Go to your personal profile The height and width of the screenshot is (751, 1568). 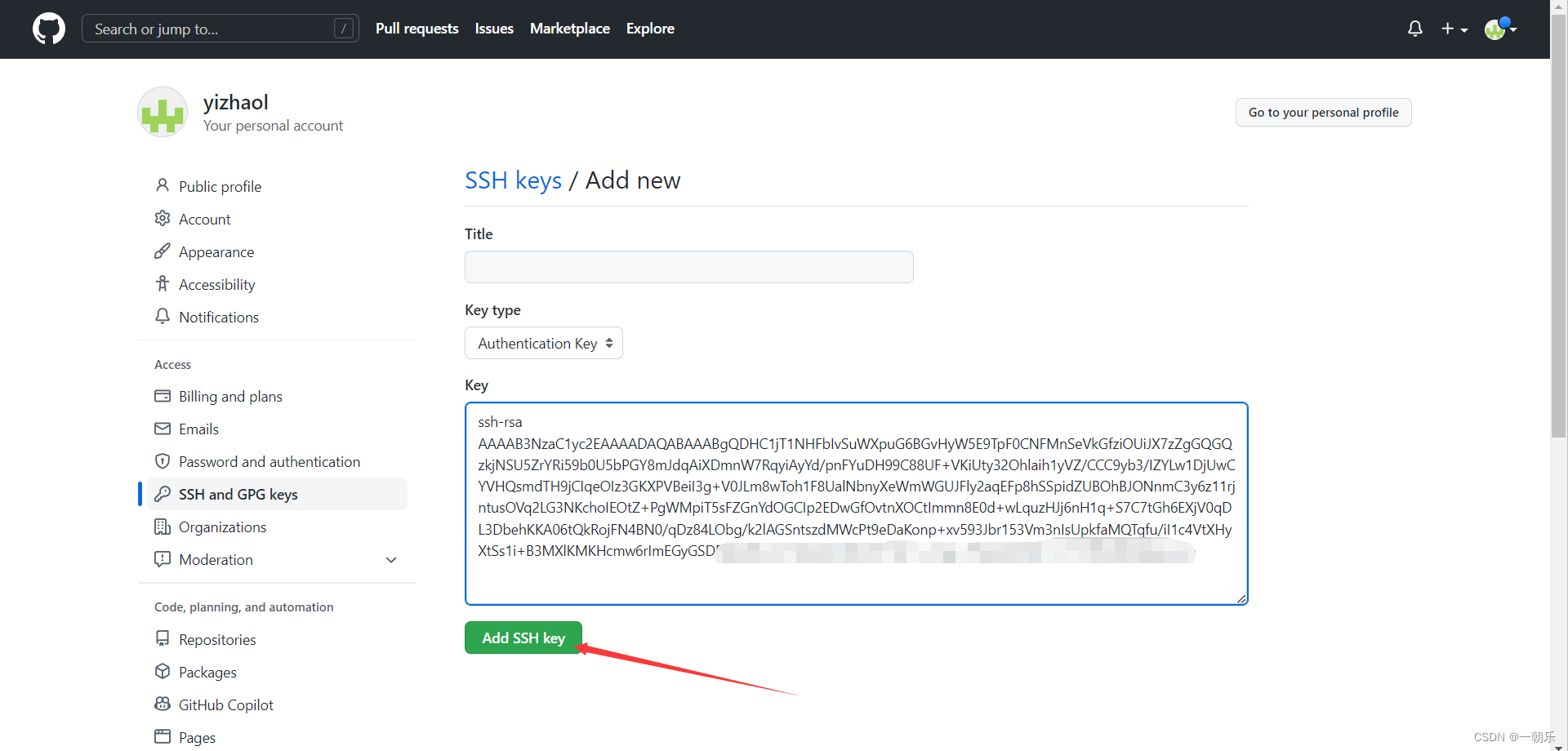1323,112
